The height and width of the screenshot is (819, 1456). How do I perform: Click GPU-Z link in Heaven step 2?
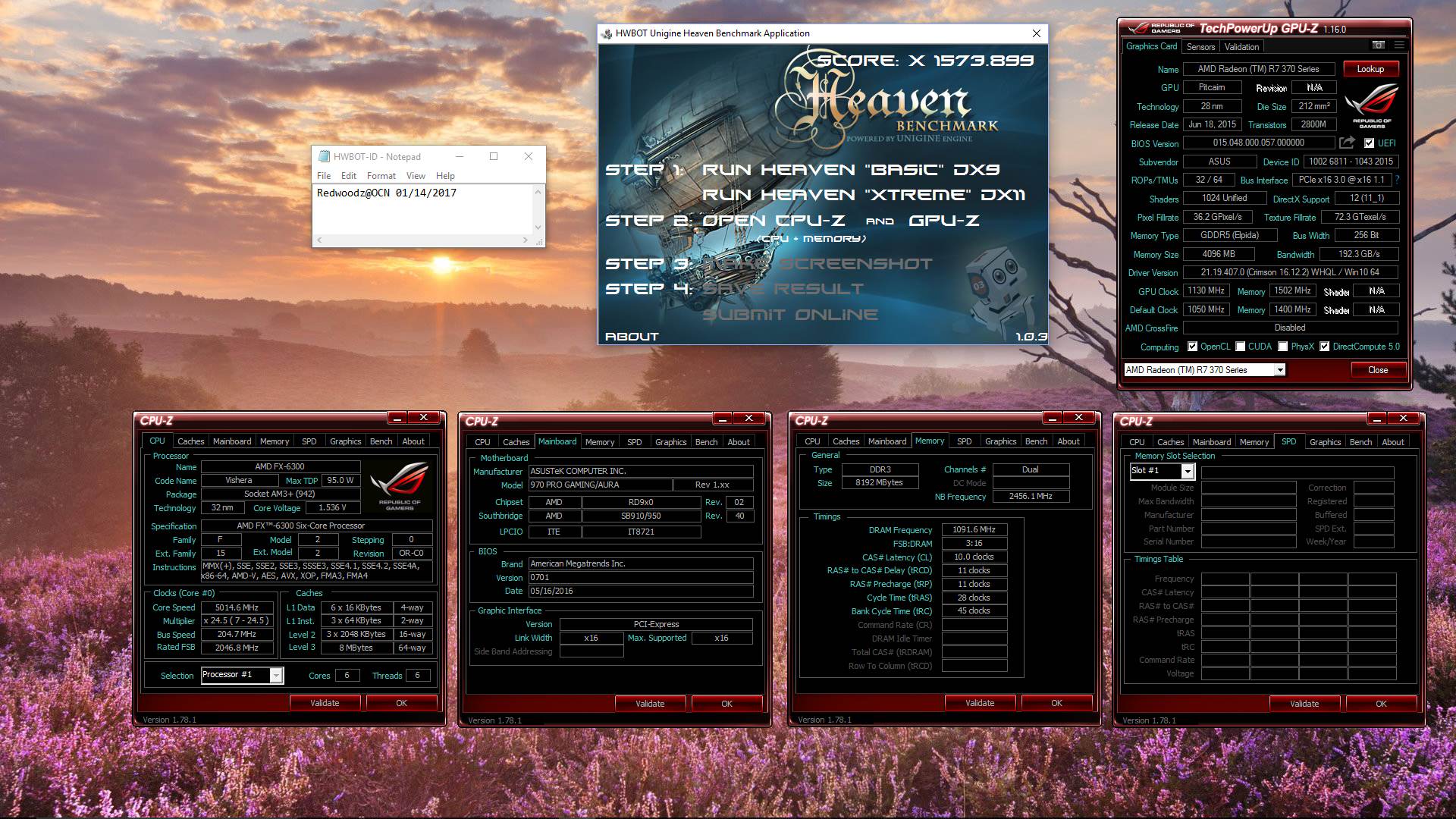click(944, 221)
